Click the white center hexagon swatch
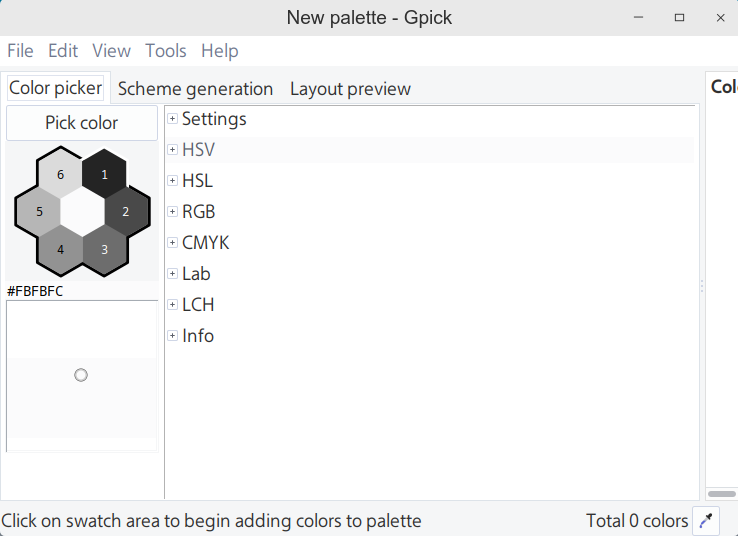The width and height of the screenshot is (738, 536). tap(82, 212)
